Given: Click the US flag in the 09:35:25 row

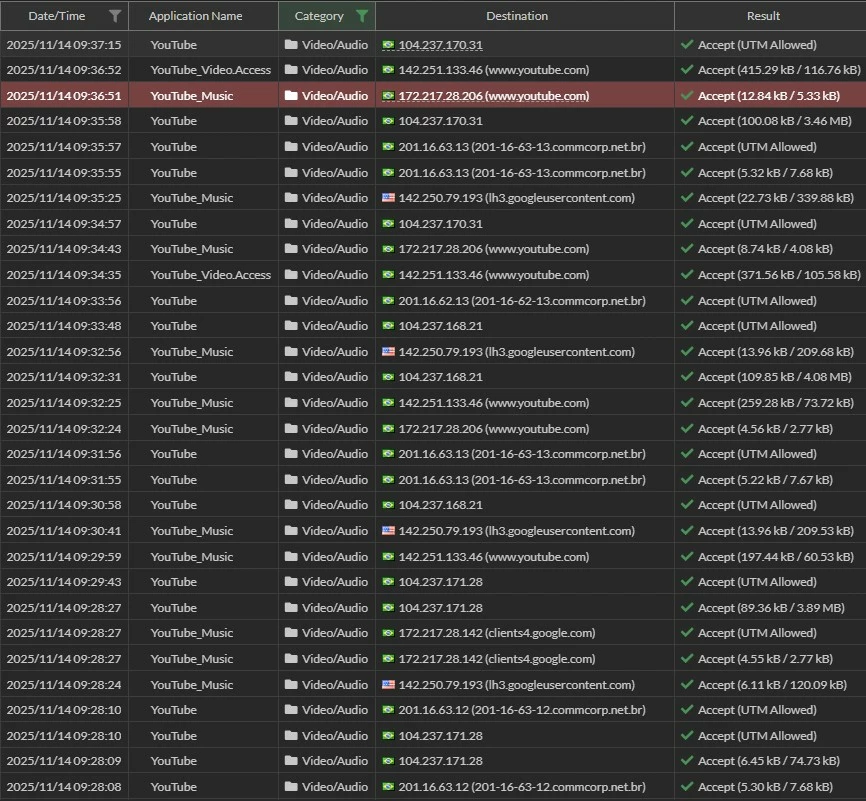Looking at the screenshot, I should coord(388,197).
